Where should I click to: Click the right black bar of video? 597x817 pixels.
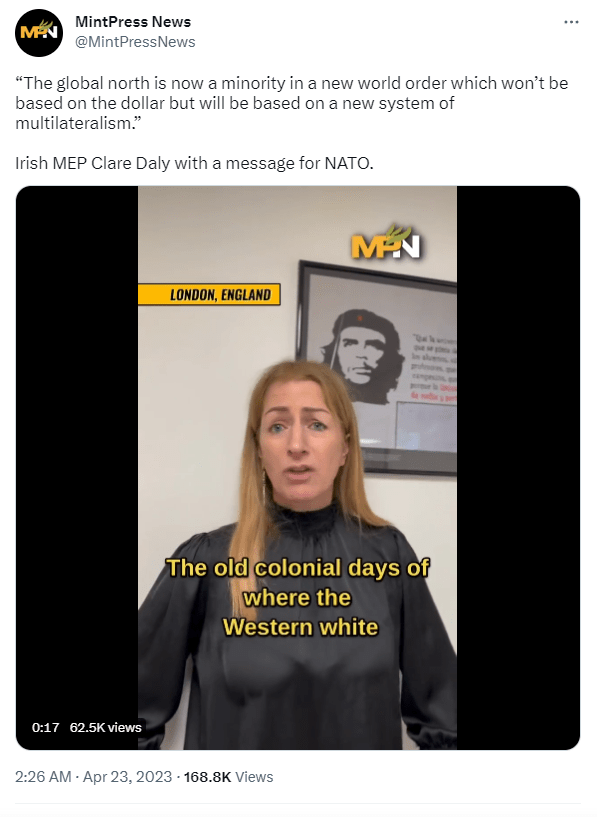pos(518,467)
